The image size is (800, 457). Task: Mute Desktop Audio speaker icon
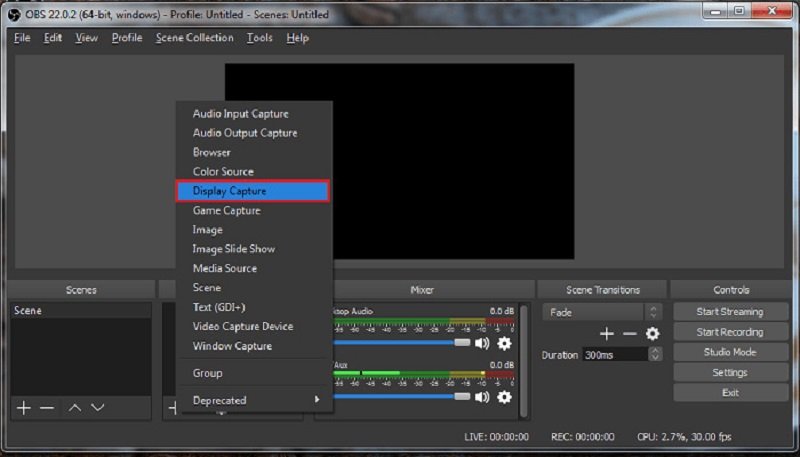(483, 343)
